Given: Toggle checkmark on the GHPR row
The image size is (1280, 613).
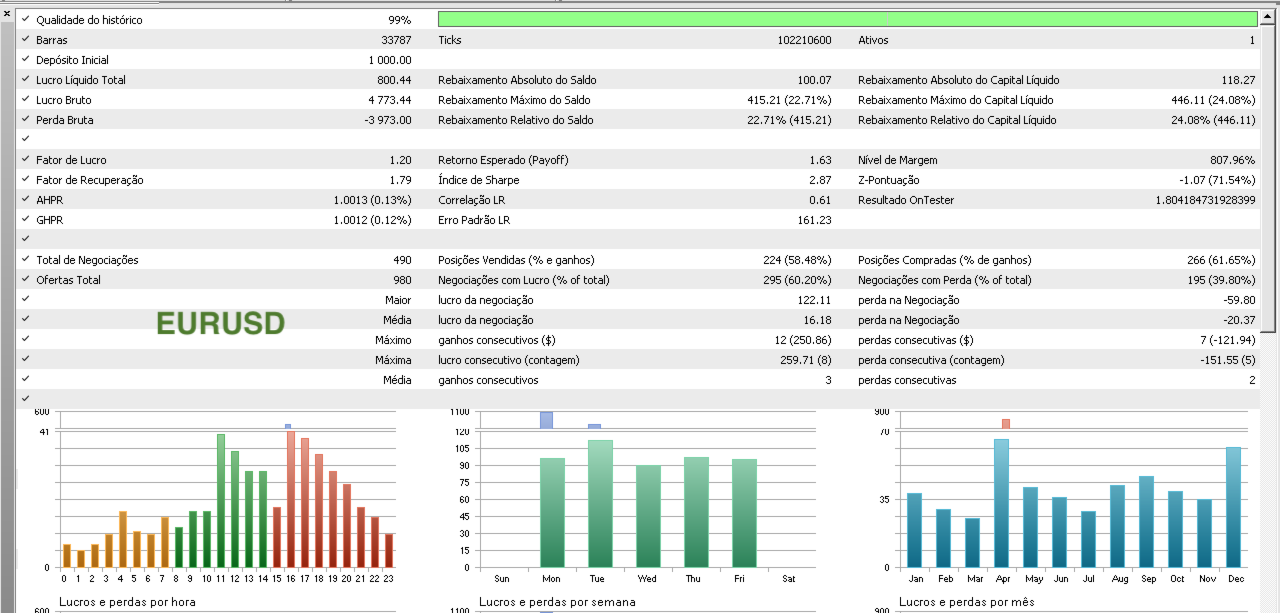Looking at the screenshot, I should pos(25,220).
